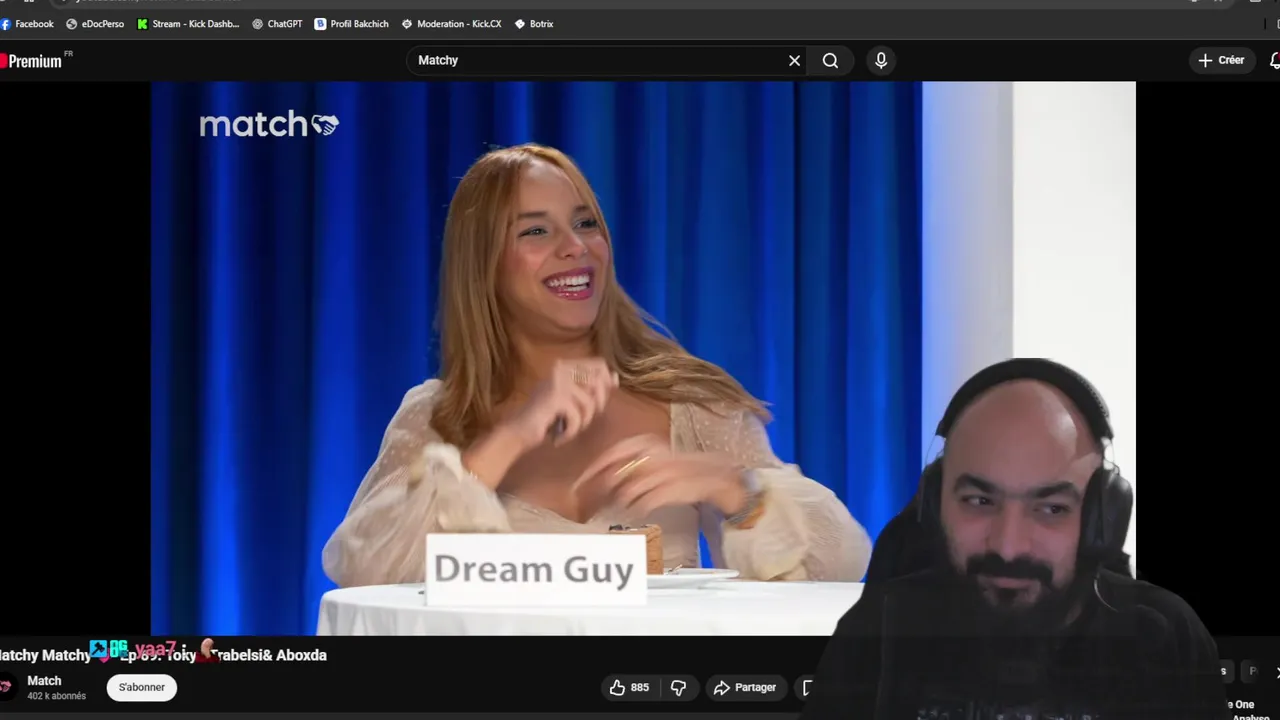Open the Stream - Kick Dashboard bookmark

tap(188, 24)
